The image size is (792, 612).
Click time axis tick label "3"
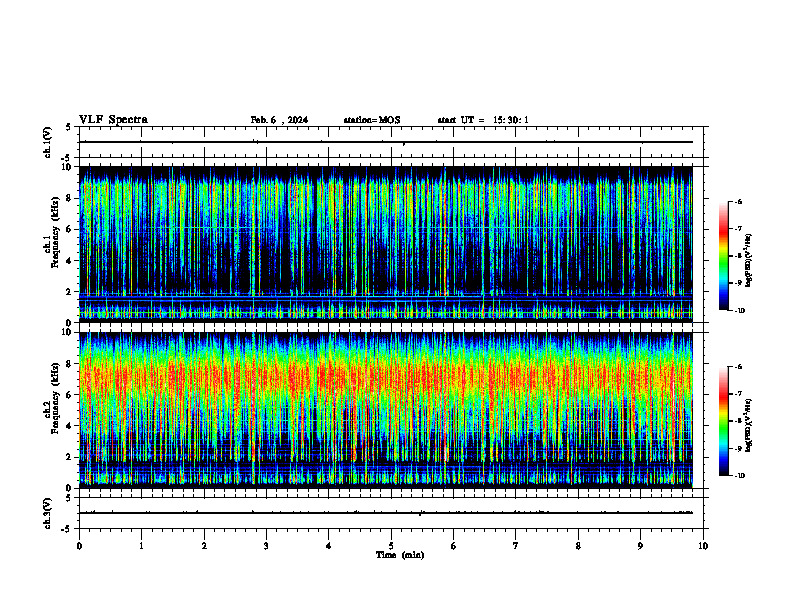(x=266, y=546)
